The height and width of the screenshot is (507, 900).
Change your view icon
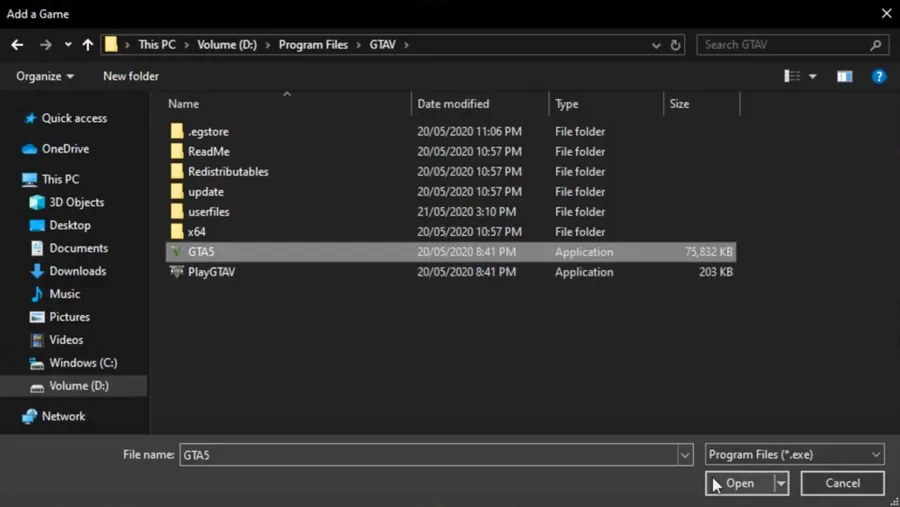pyautogui.click(x=792, y=76)
